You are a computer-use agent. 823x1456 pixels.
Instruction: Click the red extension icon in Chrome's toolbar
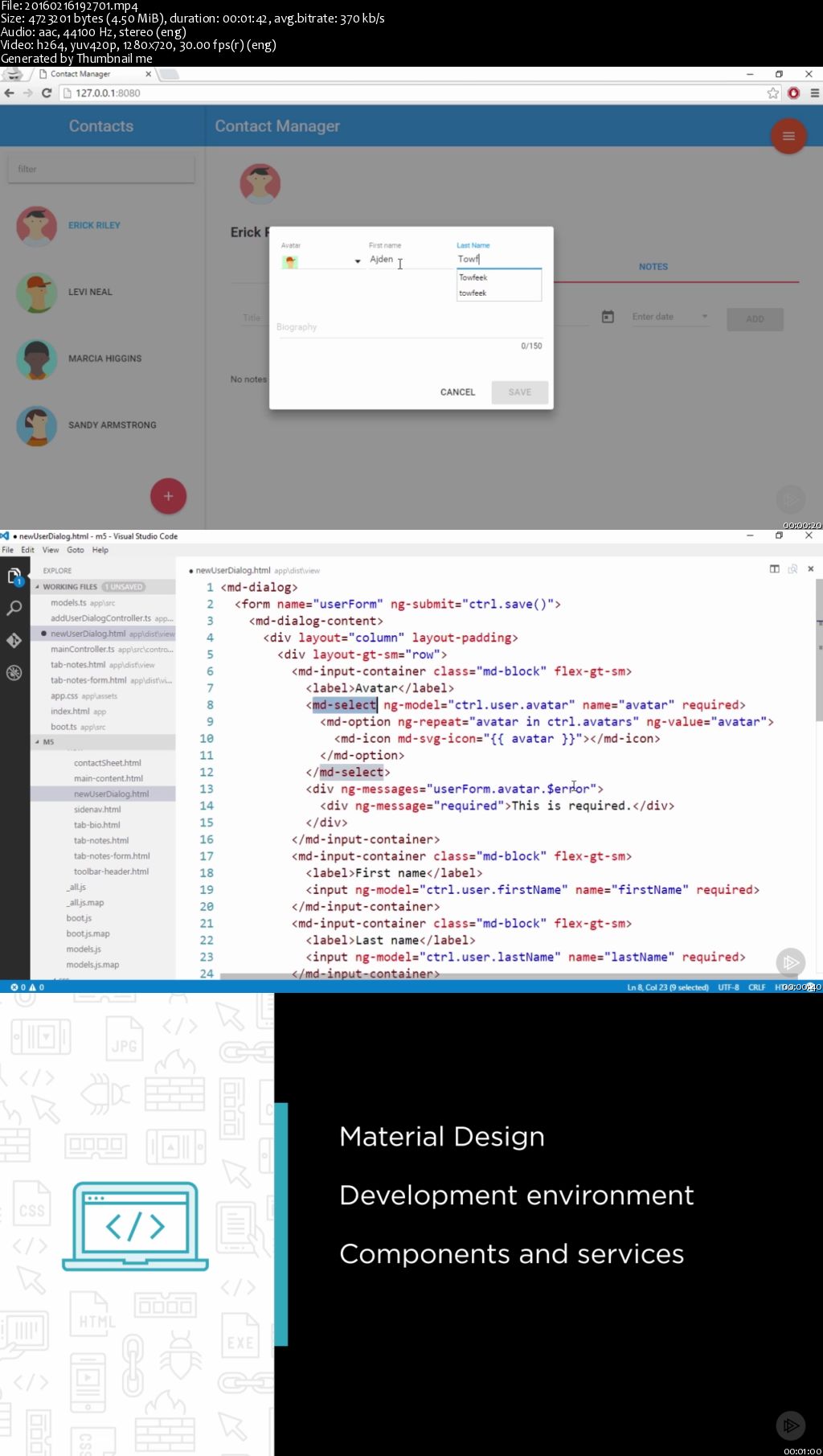[x=794, y=93]
